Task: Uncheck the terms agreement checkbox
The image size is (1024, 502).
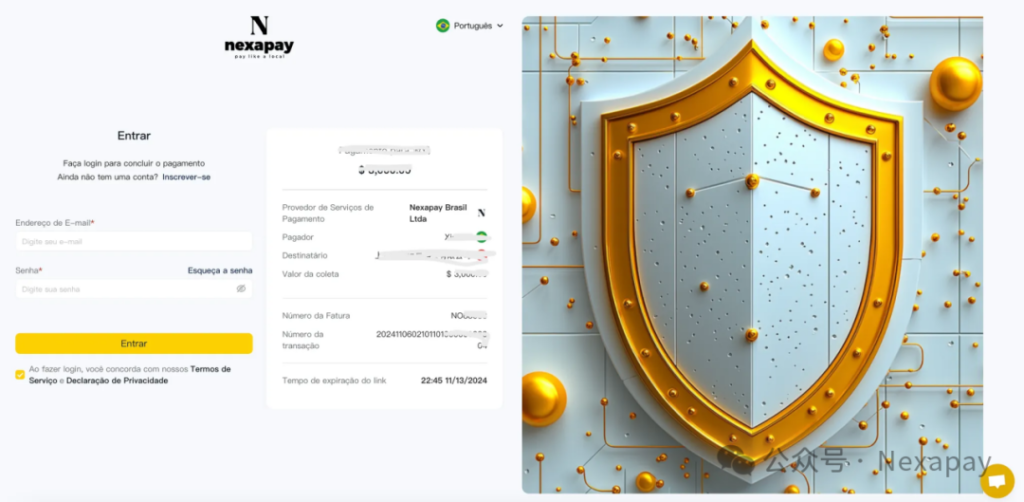Action: click(20, 375)
